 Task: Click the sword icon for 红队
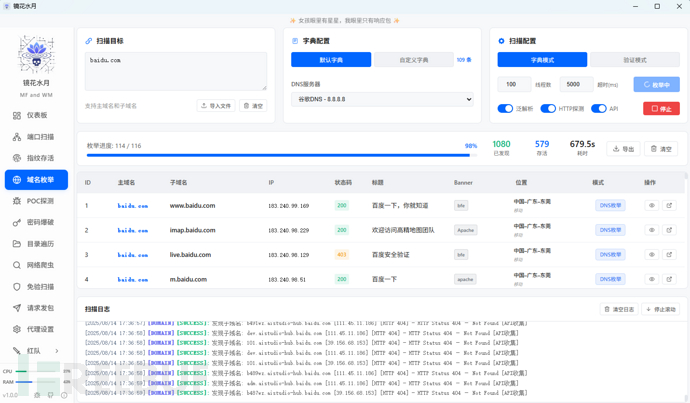point(17,351)
